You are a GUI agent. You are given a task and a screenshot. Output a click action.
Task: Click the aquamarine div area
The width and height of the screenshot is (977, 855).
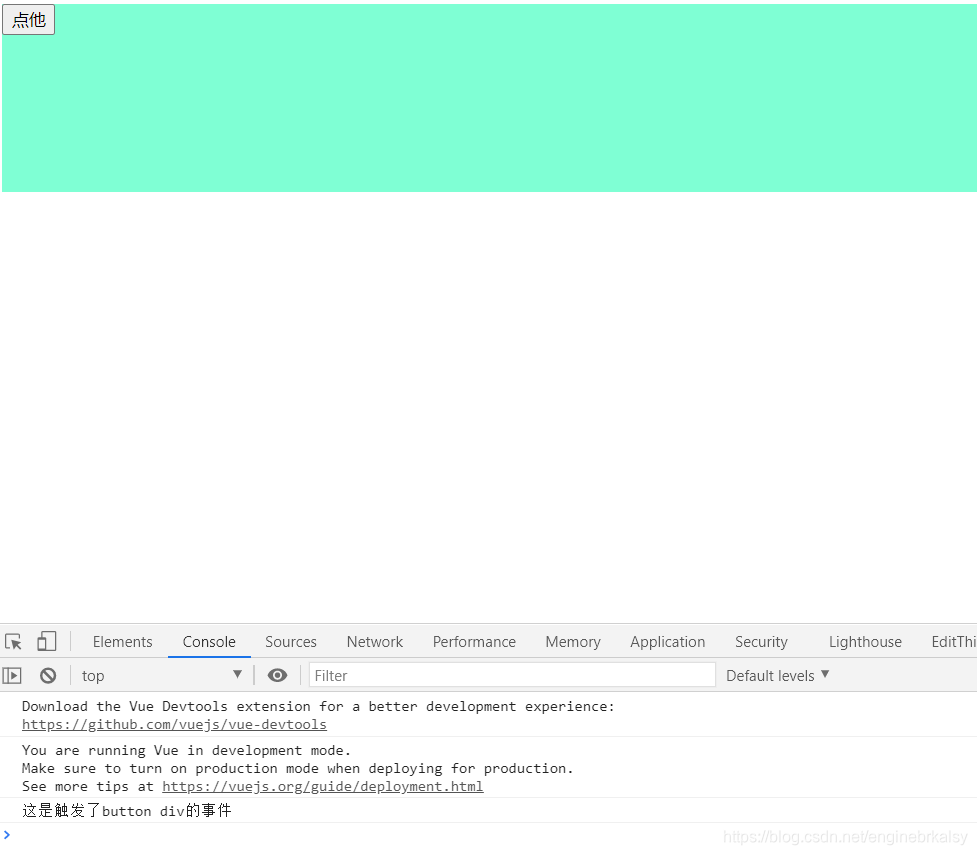[x=489, y=98]
